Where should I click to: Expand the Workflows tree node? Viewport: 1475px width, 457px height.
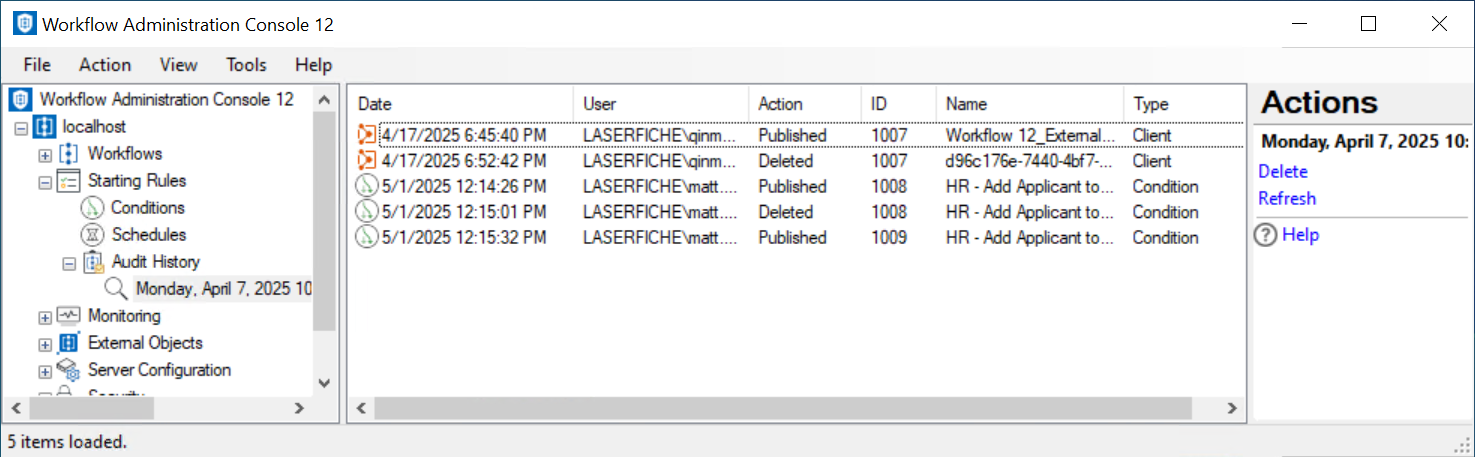click(45, 155)
